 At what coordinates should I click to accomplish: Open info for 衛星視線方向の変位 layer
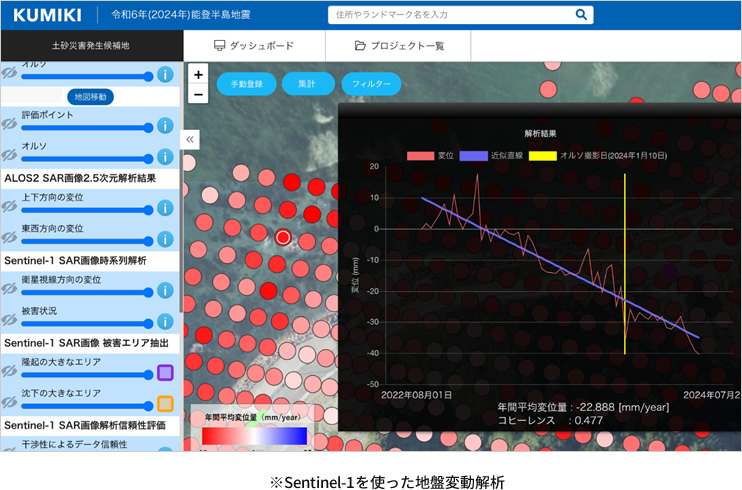(165, 290)
